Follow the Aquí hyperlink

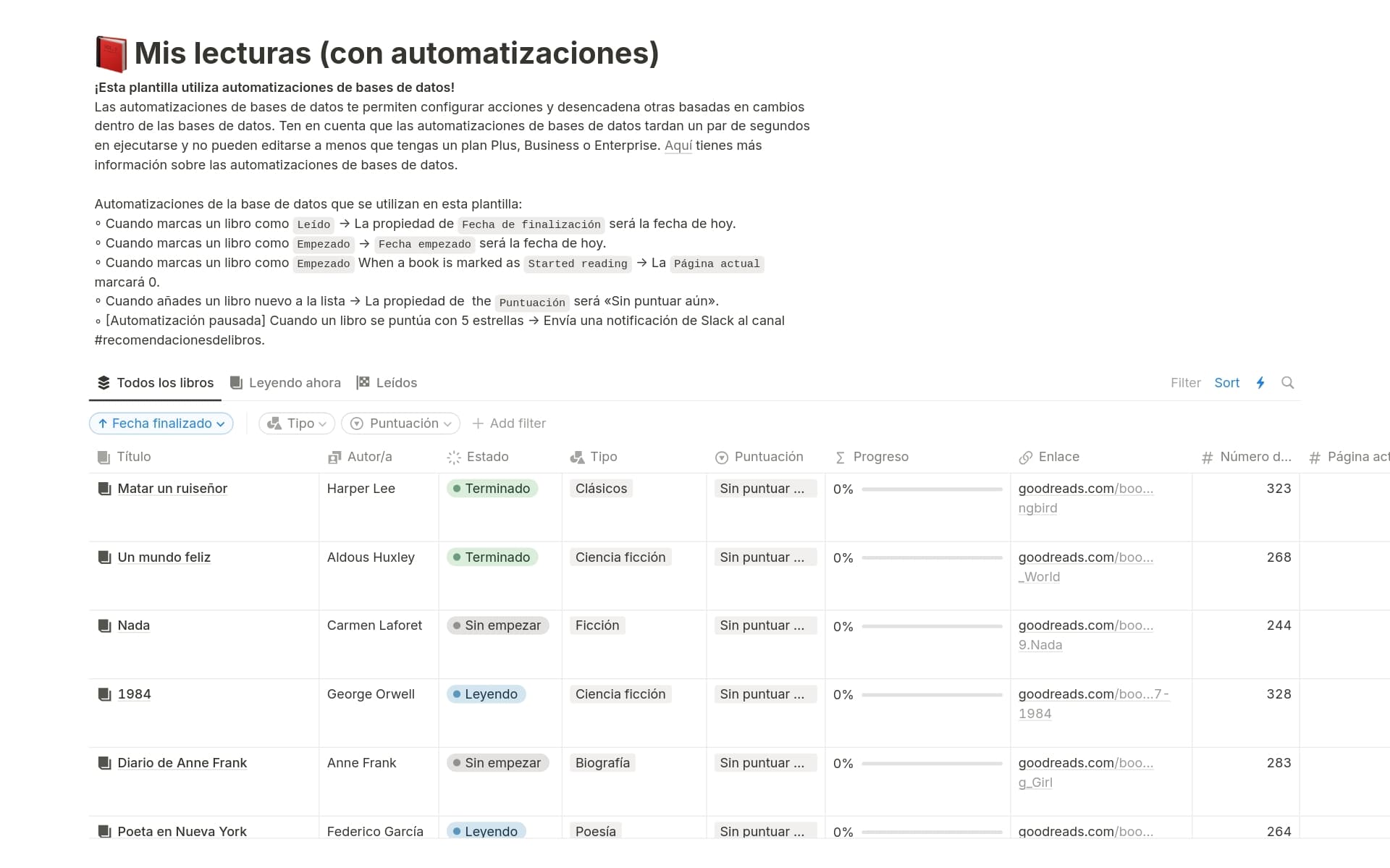click(x=678, y=146)
